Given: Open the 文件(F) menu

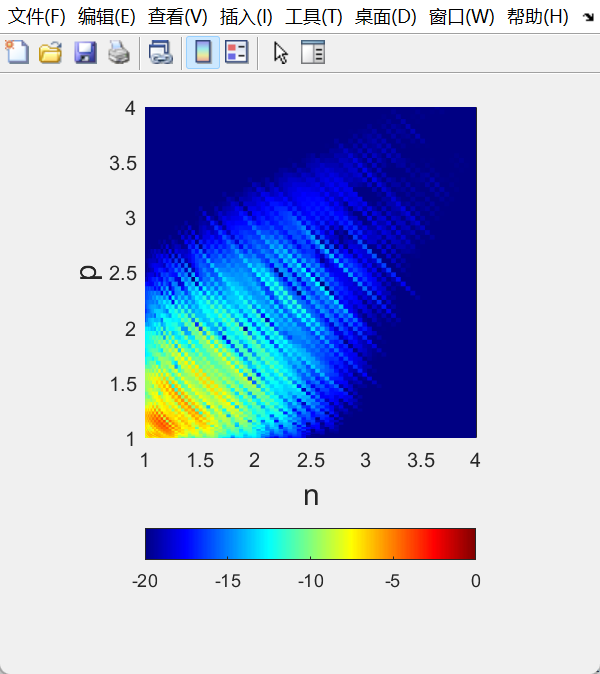Looking at the screenshot, I should [x=37, y=17].
